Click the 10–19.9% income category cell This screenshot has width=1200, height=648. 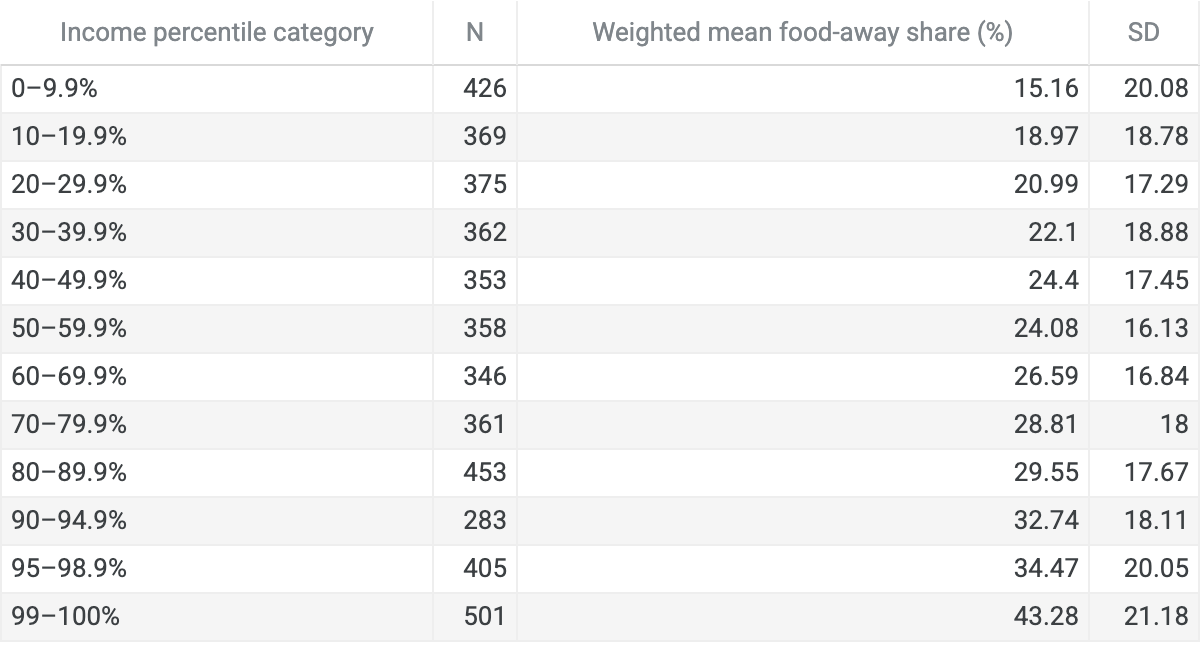click(216, 137)
